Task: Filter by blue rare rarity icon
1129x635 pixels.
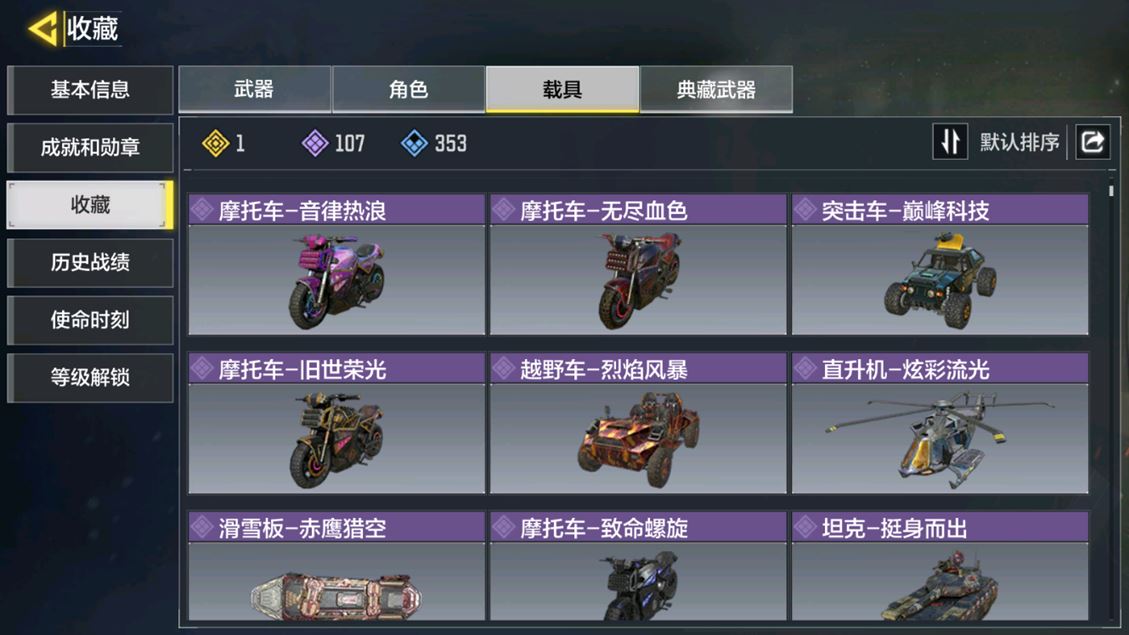Action: pos(414,143)
